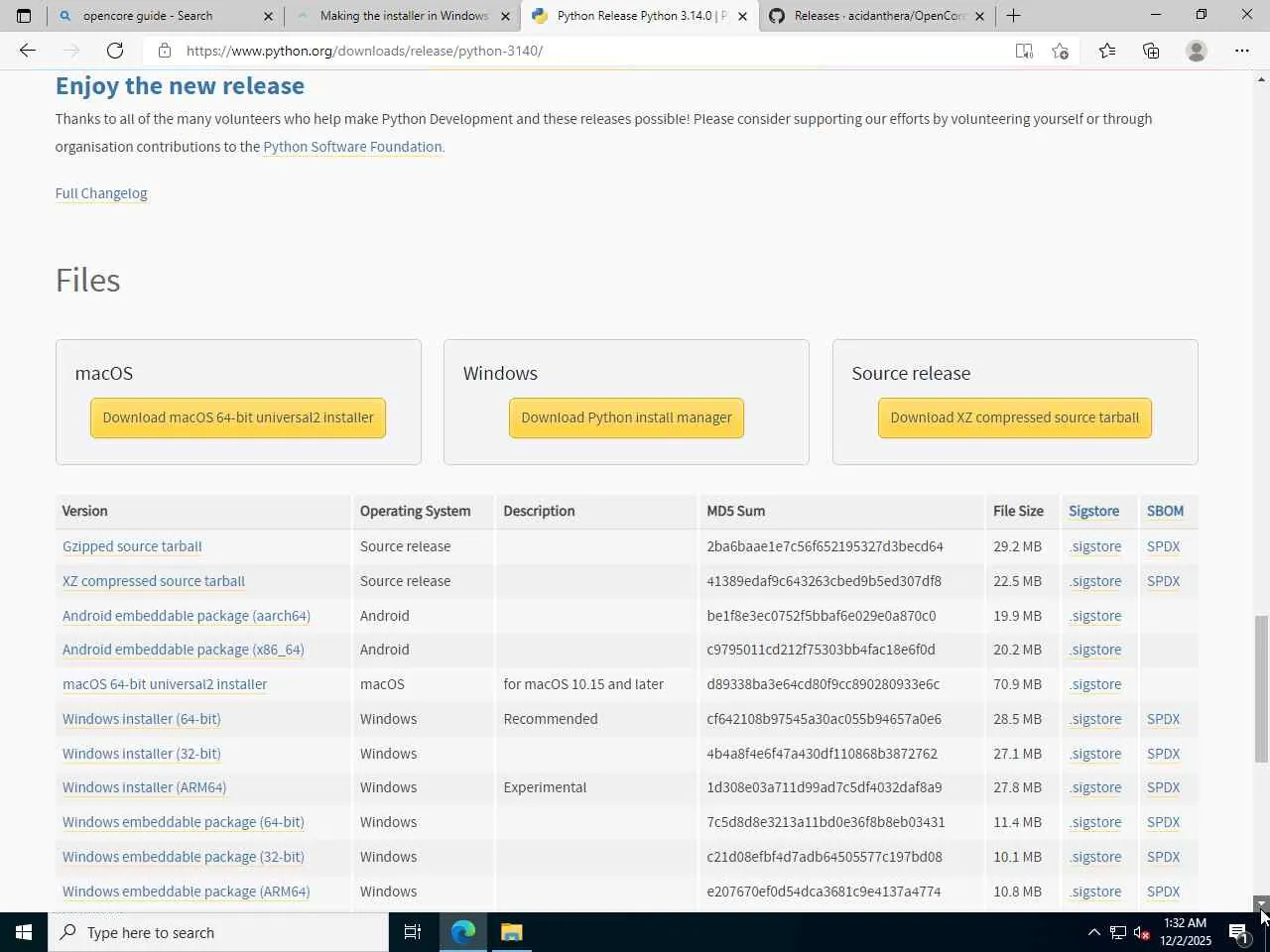The image size is (1270, 952).
Task: Click the taskbar search box
Action: (x=218, y=932)
